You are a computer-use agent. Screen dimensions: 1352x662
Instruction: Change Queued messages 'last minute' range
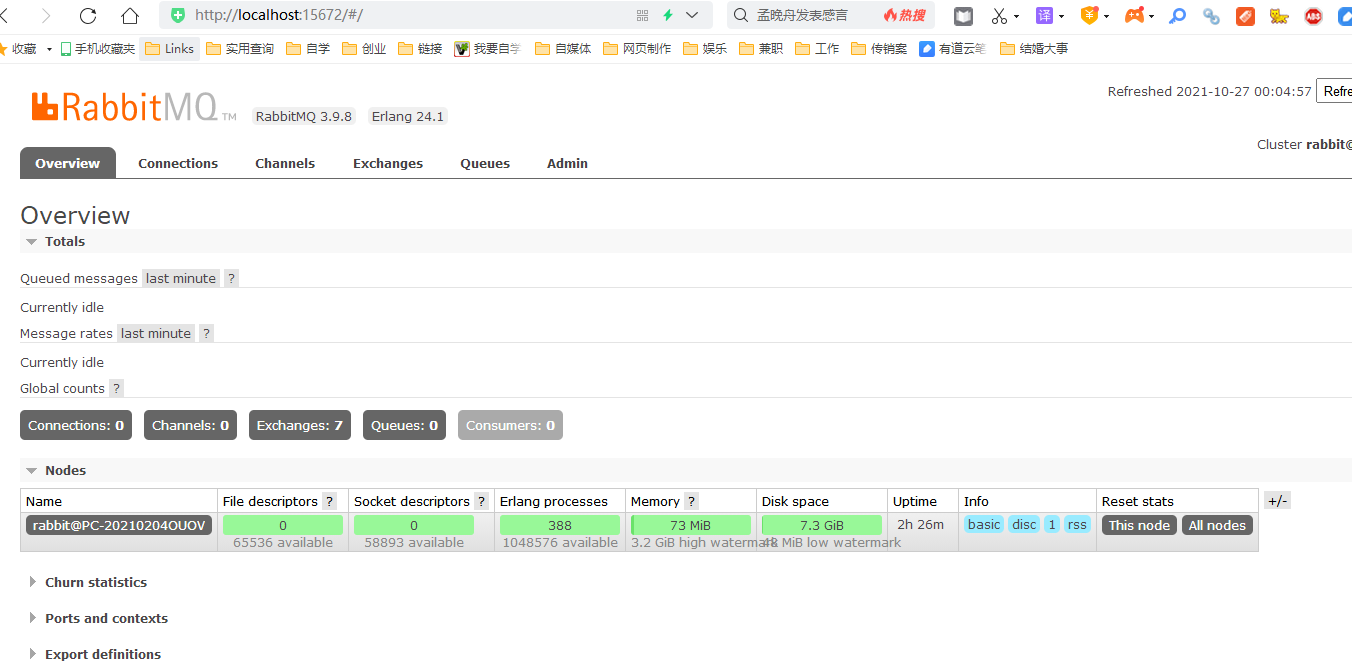(x=181, y=278)
